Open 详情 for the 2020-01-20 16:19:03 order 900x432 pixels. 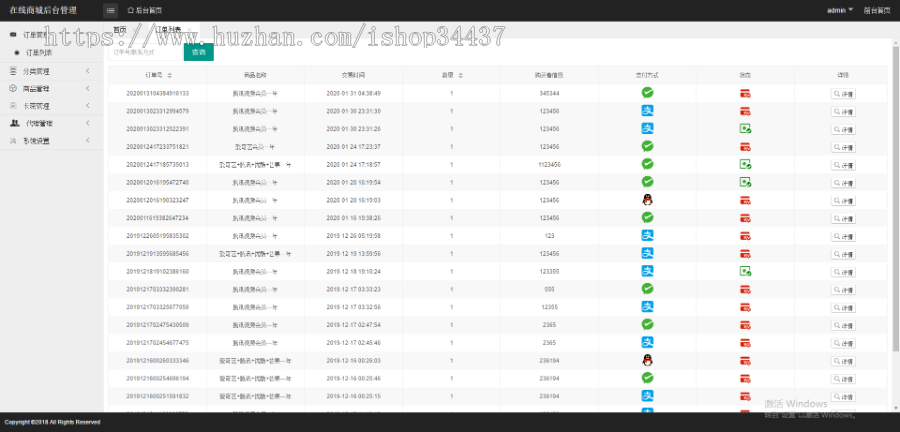(x=843, y=201)
